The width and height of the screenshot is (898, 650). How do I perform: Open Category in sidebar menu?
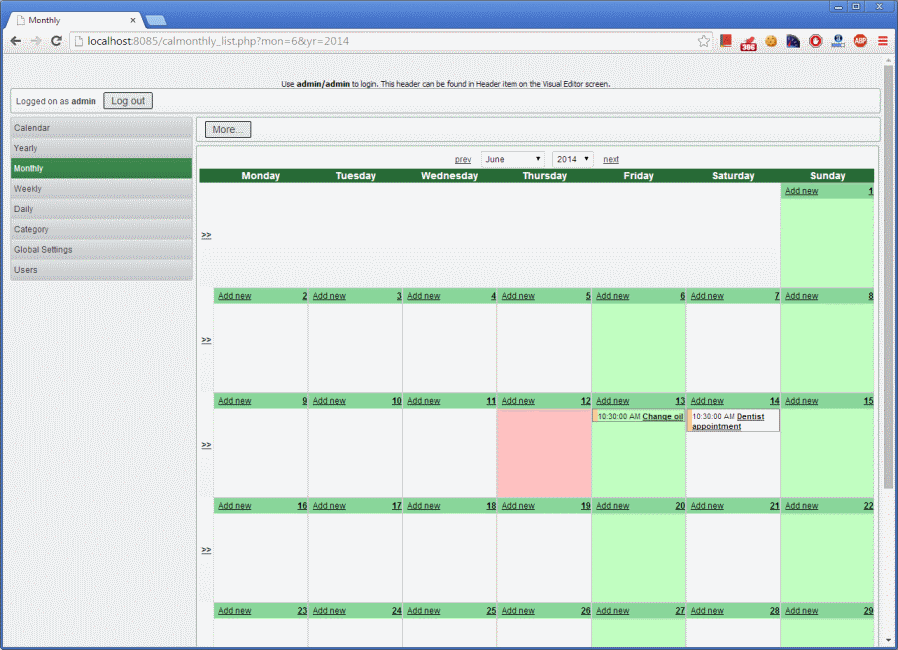[x=101, y=229]
